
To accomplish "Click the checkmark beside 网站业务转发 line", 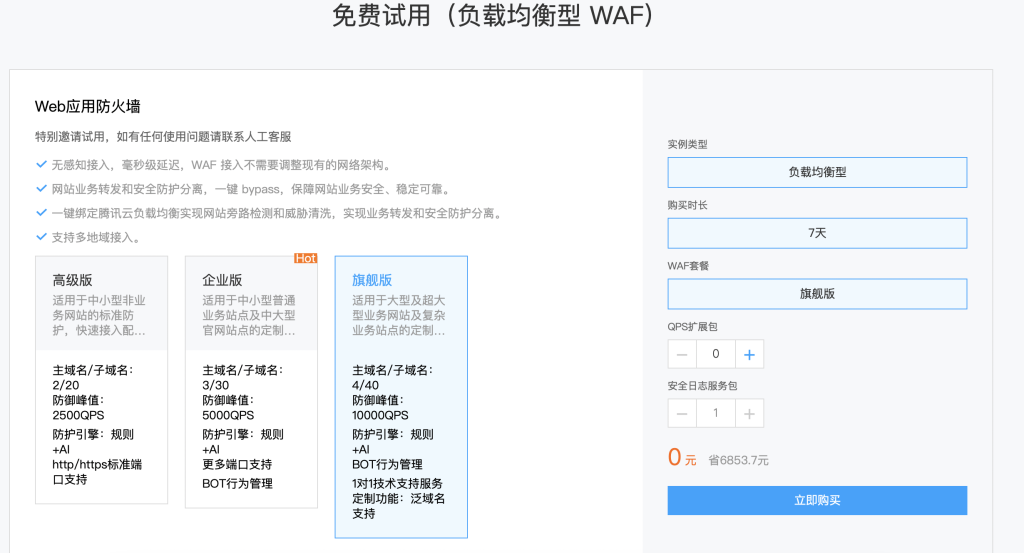I will coord(41,189).
